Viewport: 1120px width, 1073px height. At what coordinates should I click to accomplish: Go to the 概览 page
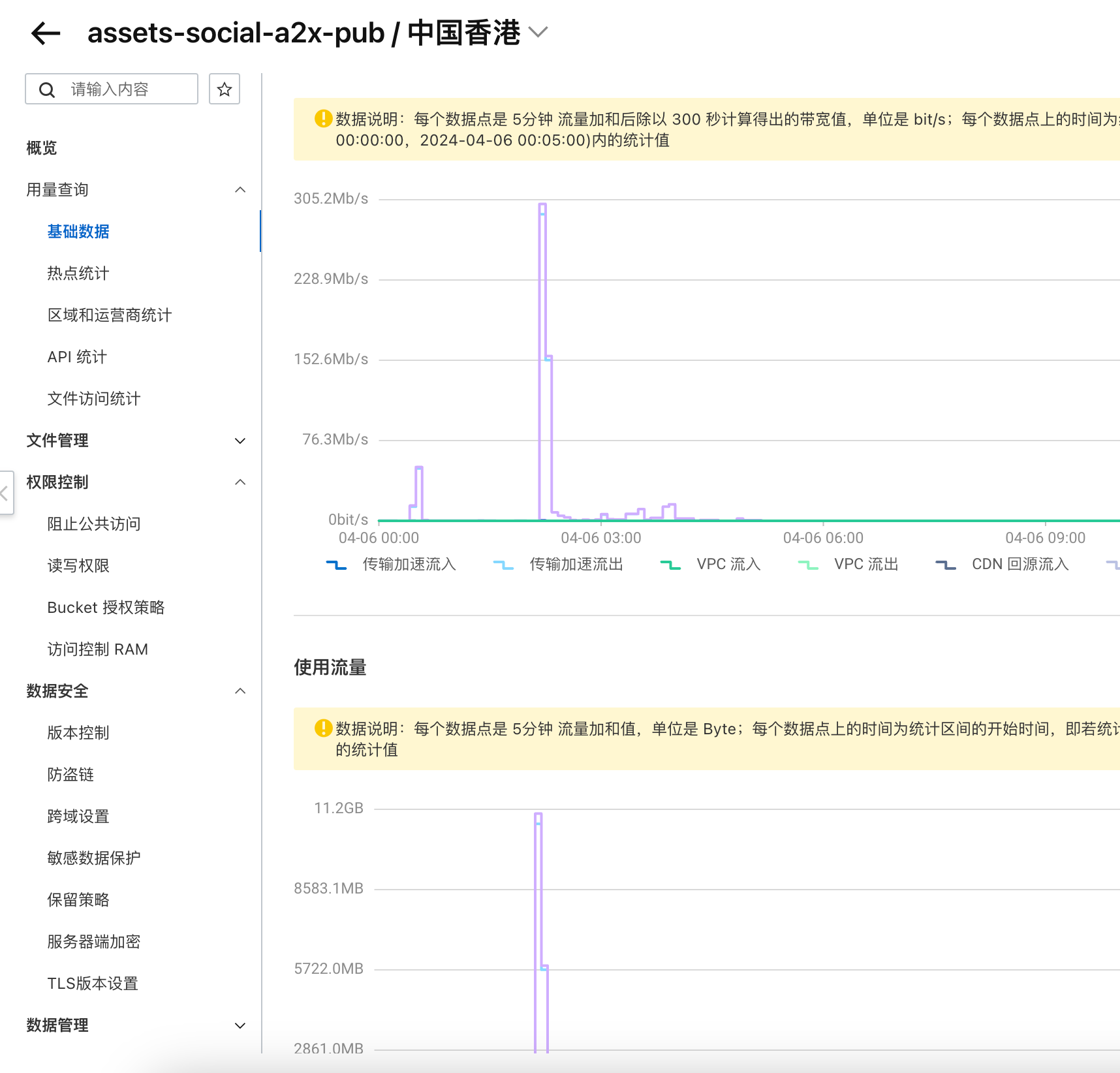(x=42, y=148)
